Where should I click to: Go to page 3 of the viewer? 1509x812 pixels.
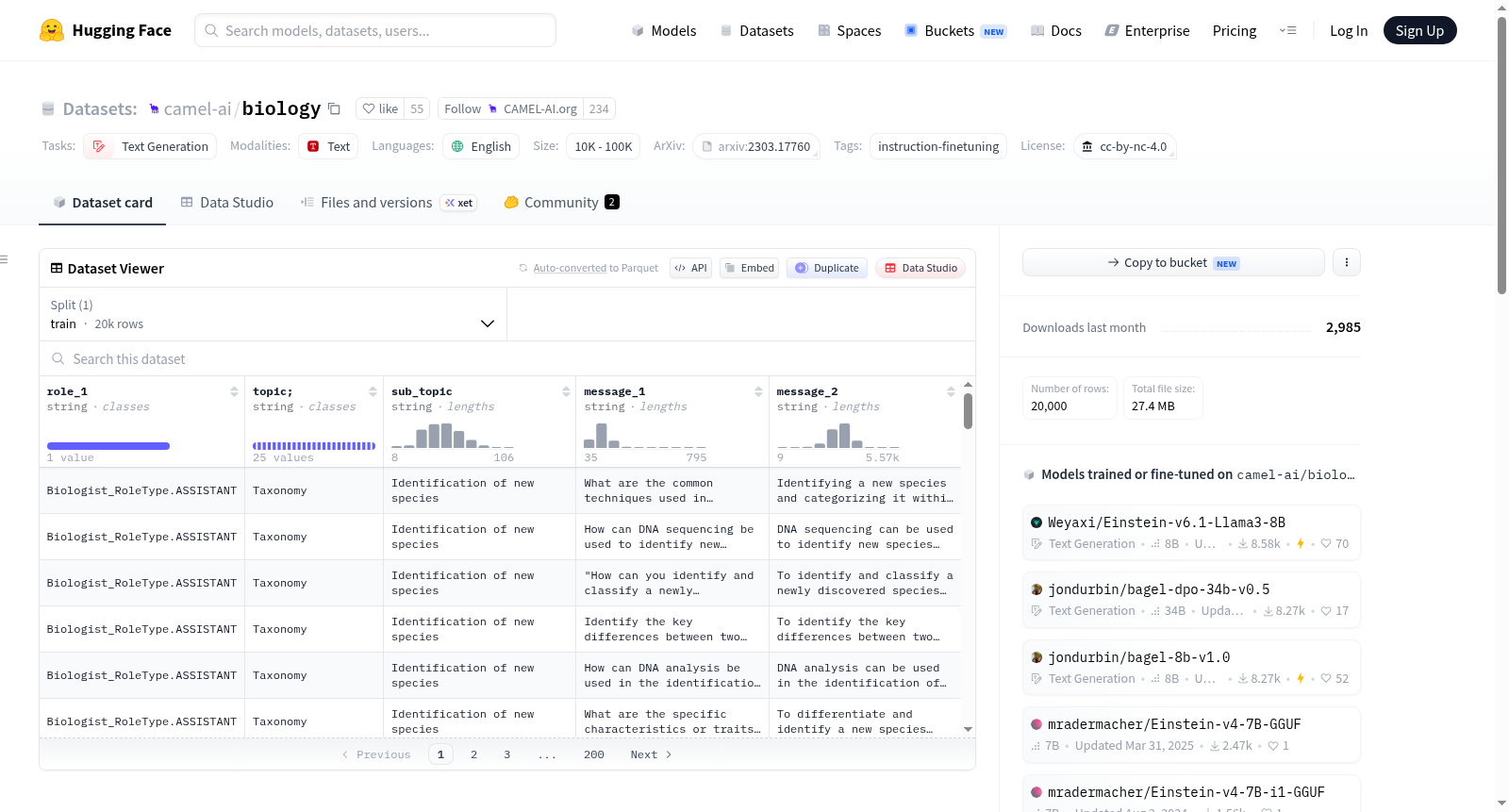506,754
